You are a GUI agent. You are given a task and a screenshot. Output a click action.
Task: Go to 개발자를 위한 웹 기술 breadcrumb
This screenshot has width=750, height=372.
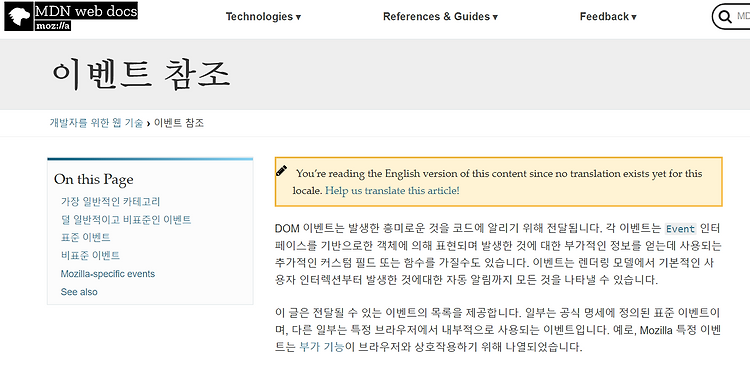(x=96, y=123)
